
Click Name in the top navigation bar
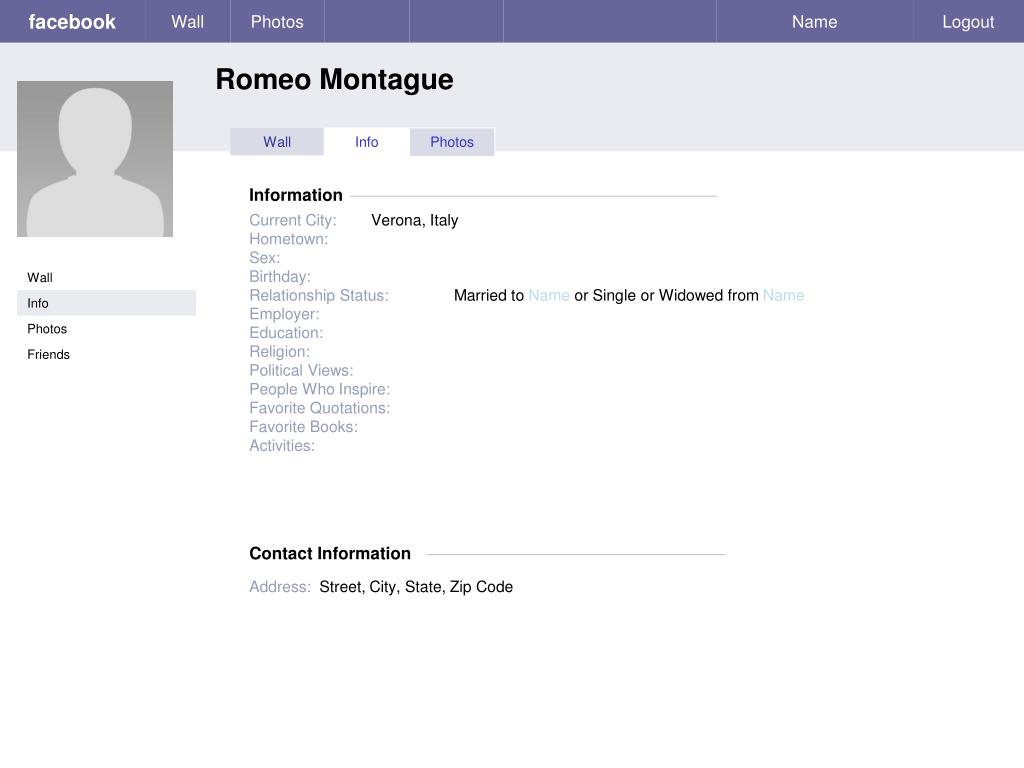pyautogui.click(x=814, y=22)
